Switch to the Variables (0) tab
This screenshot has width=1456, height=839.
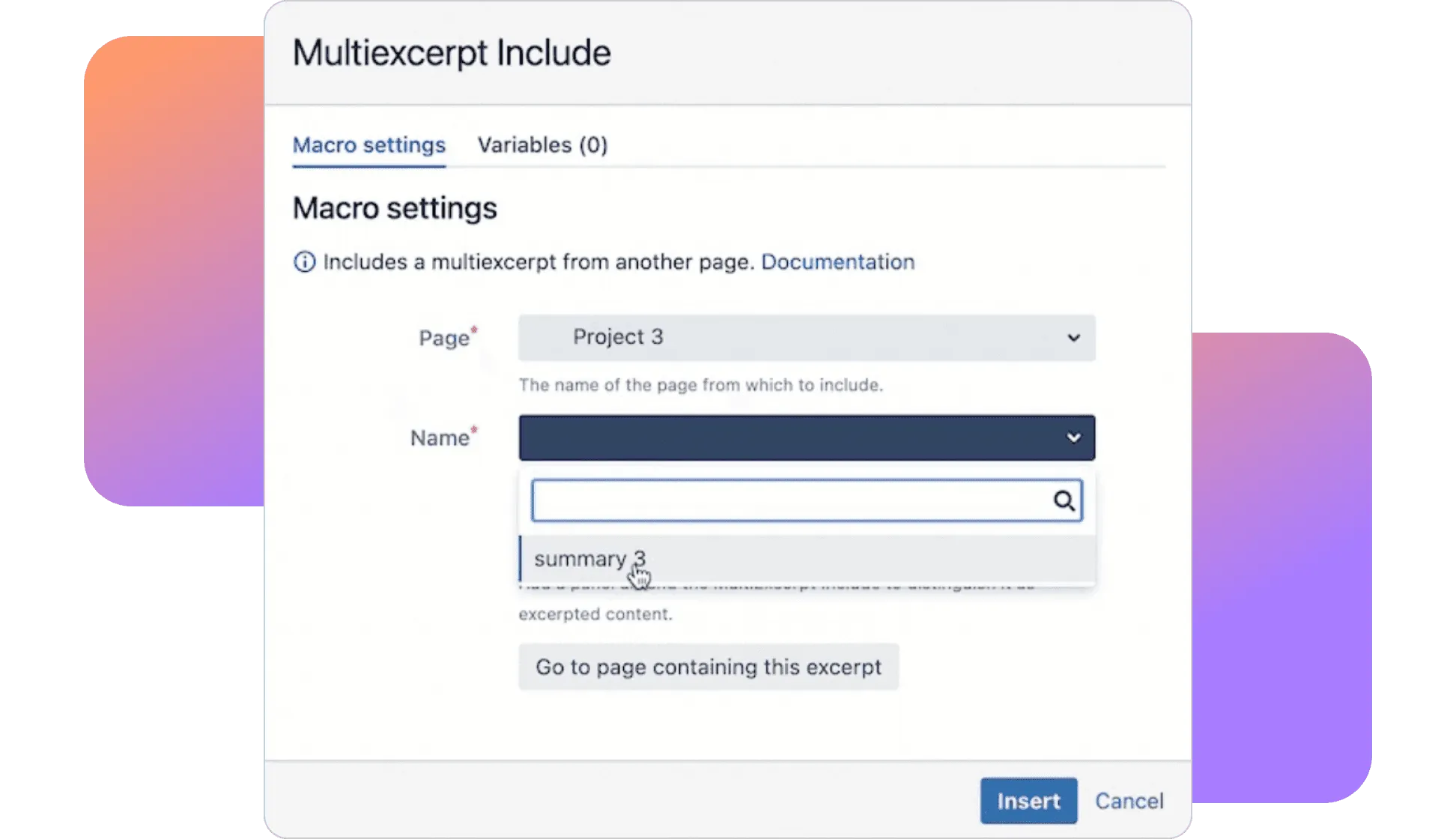pyautogui.click(x=542, y=145)
